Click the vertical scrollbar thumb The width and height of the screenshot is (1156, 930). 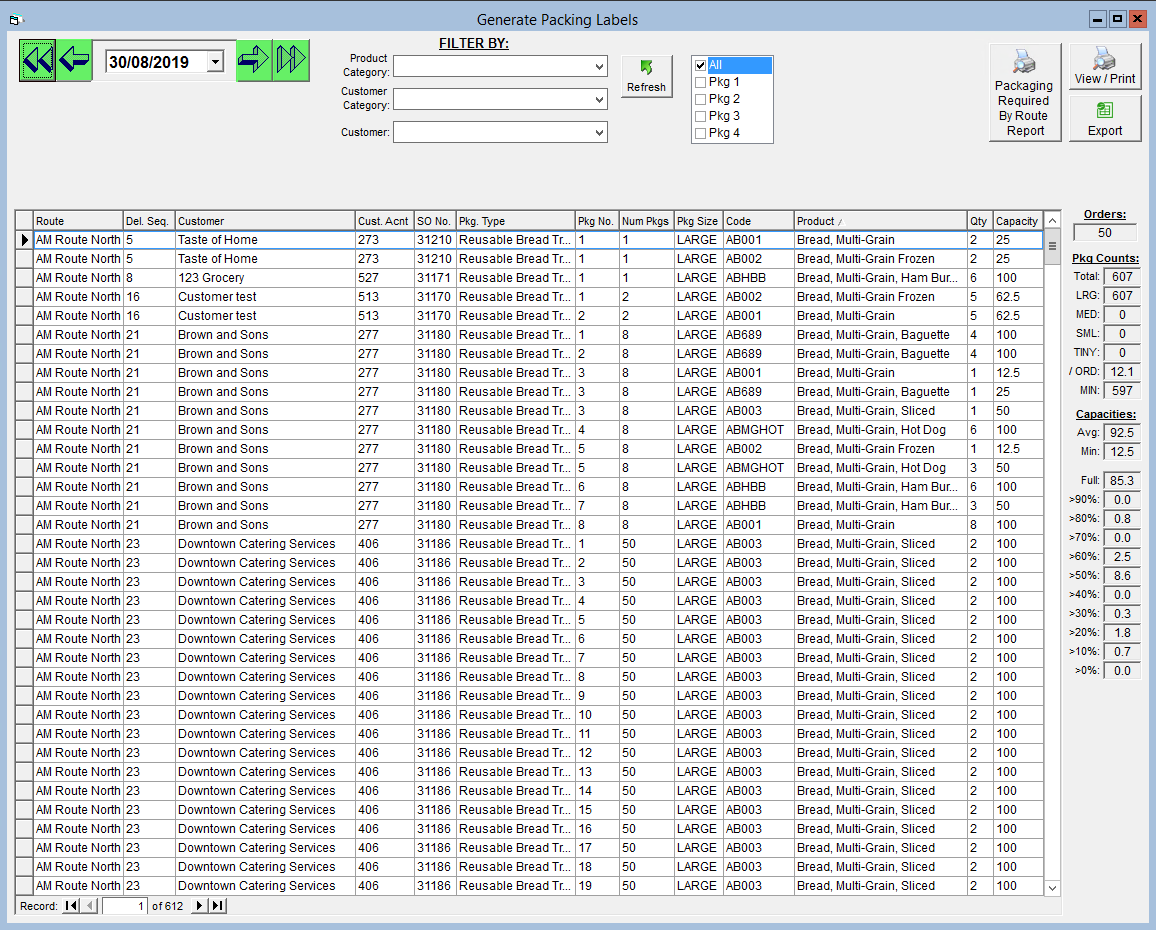click(1053, 246)
